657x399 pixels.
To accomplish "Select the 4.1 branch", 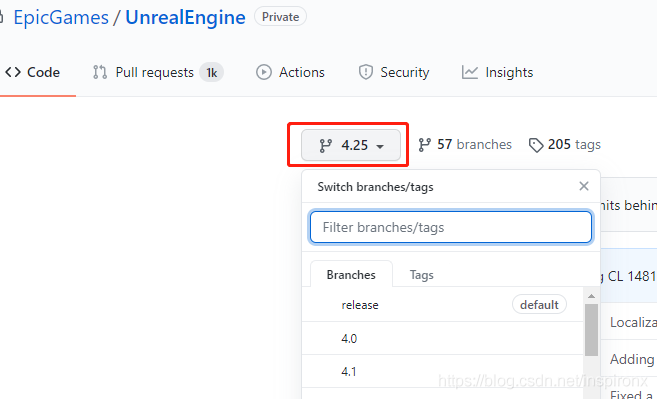I will point(442,371).
